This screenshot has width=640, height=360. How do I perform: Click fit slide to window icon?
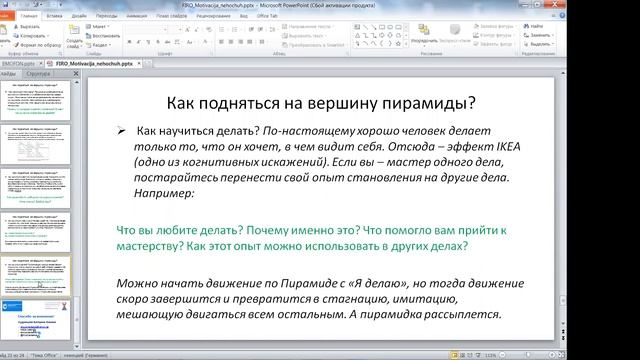562,356
